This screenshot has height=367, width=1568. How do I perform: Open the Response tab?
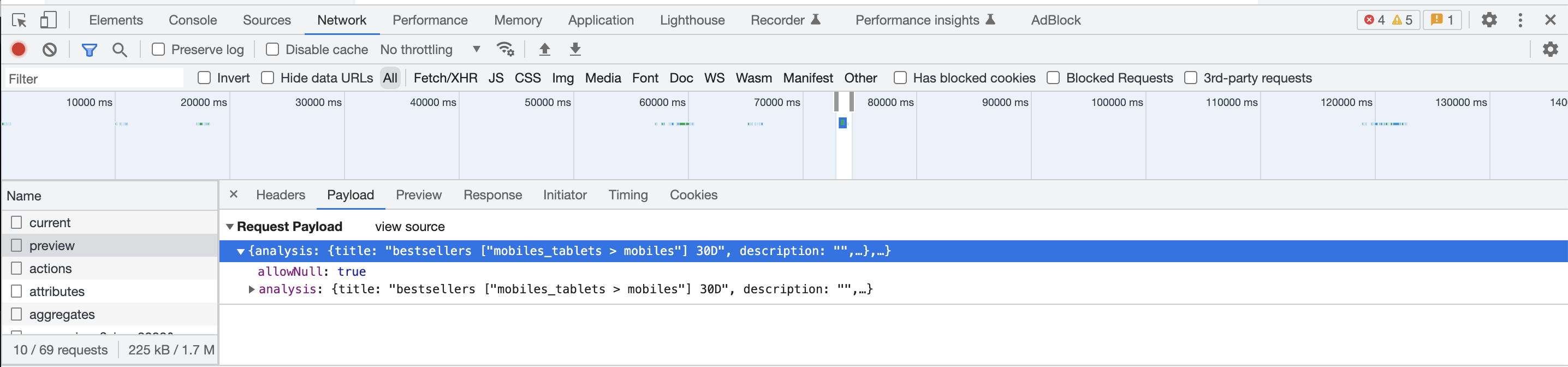492,195
